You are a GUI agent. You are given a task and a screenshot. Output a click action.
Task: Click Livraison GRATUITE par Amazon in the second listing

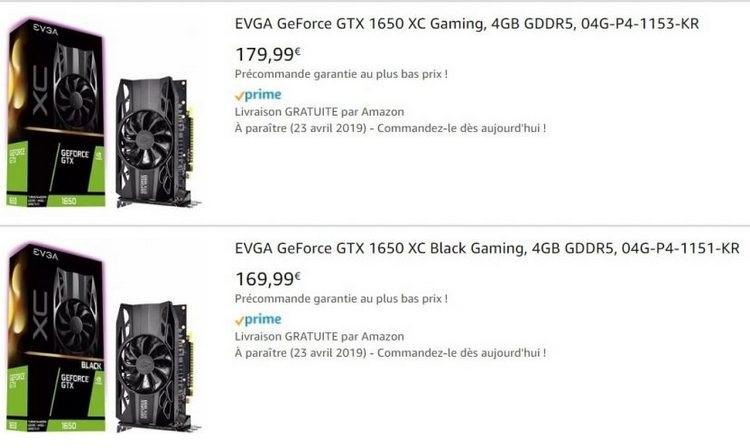pyautogui.click(x=319, y=337)
